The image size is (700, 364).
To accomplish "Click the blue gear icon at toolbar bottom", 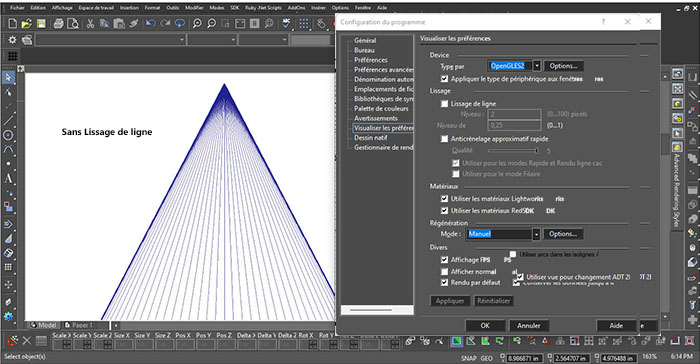I will (8, 316).
